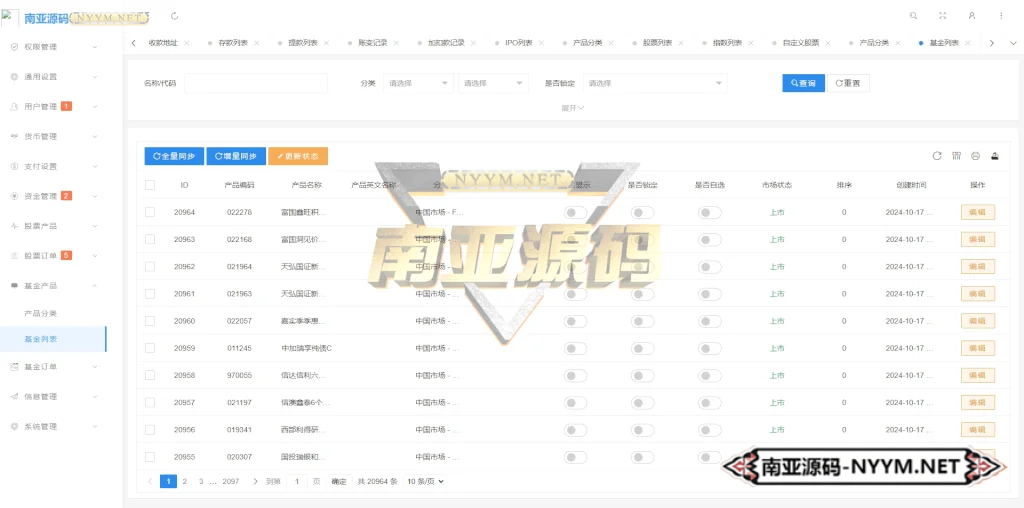This screenshot has height=508, width=1024.
Task: Click the table refresh icon above grid
Action: 937,156
